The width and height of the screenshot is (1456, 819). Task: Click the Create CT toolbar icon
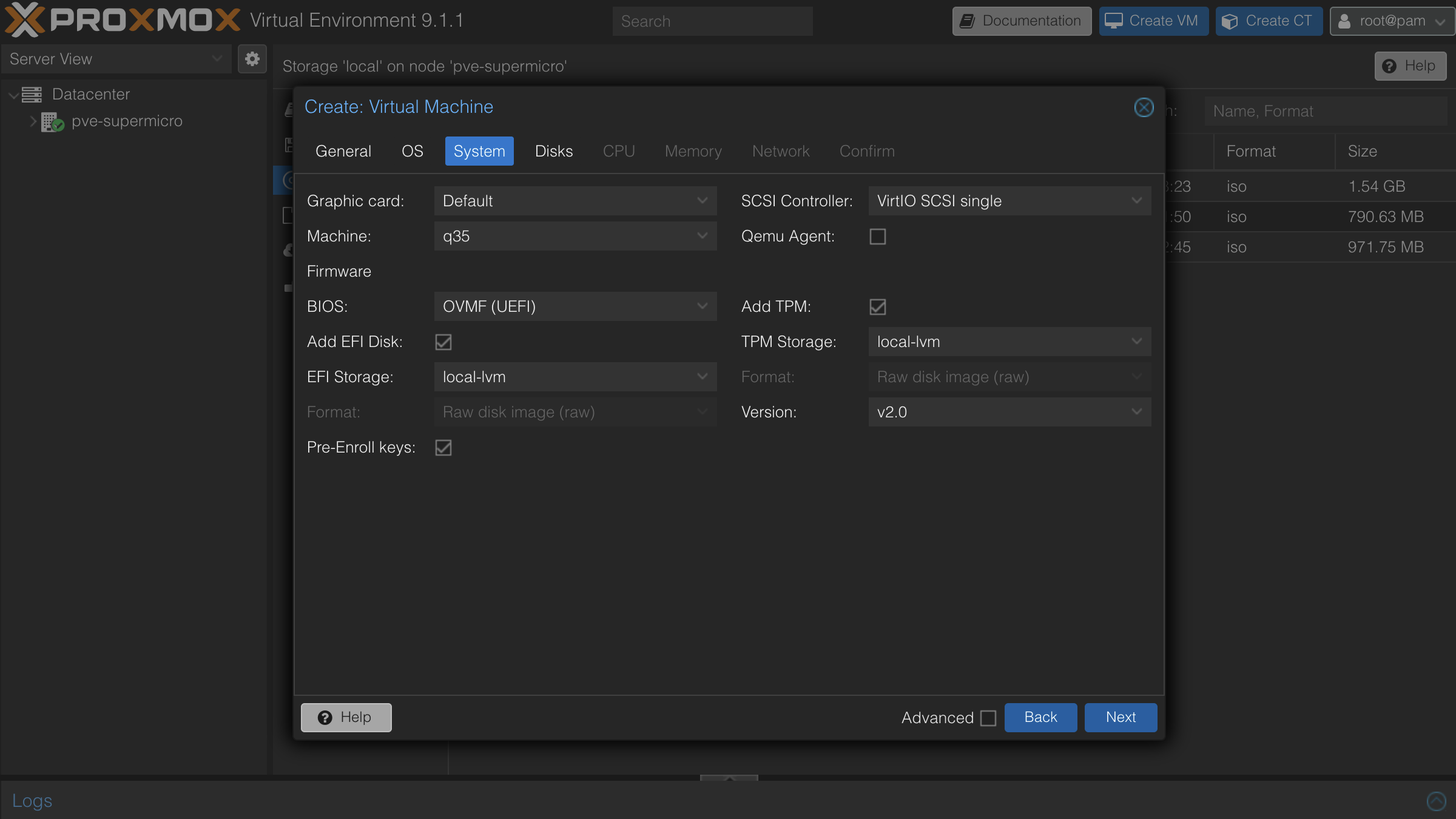[x=1230, y=20]
